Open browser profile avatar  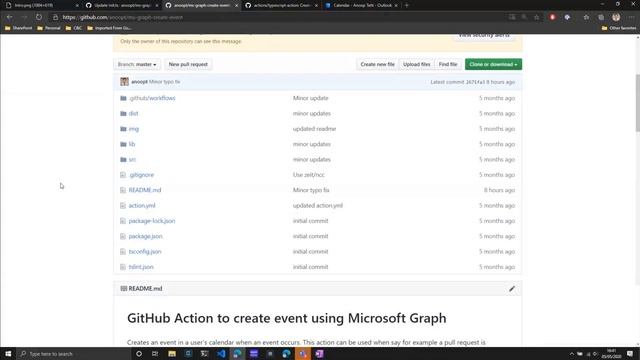click(616, 17)
